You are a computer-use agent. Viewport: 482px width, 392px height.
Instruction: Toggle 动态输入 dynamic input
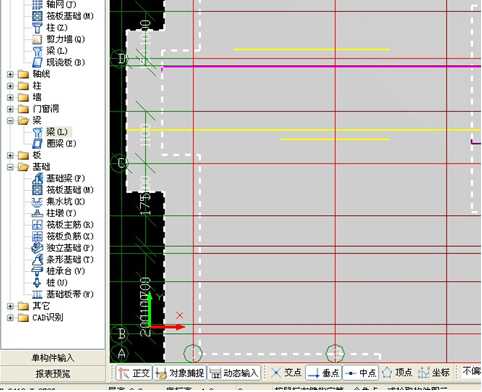[234, 373]
